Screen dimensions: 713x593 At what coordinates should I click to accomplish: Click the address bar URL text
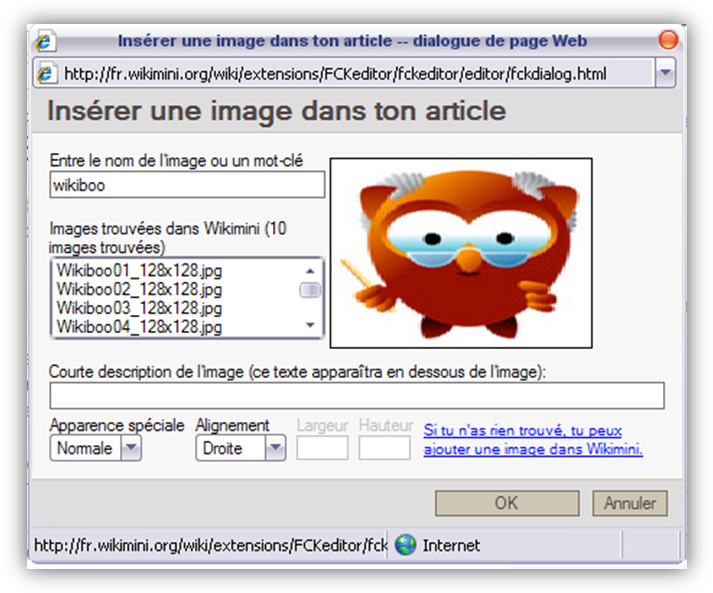click(x=335, y=74)
